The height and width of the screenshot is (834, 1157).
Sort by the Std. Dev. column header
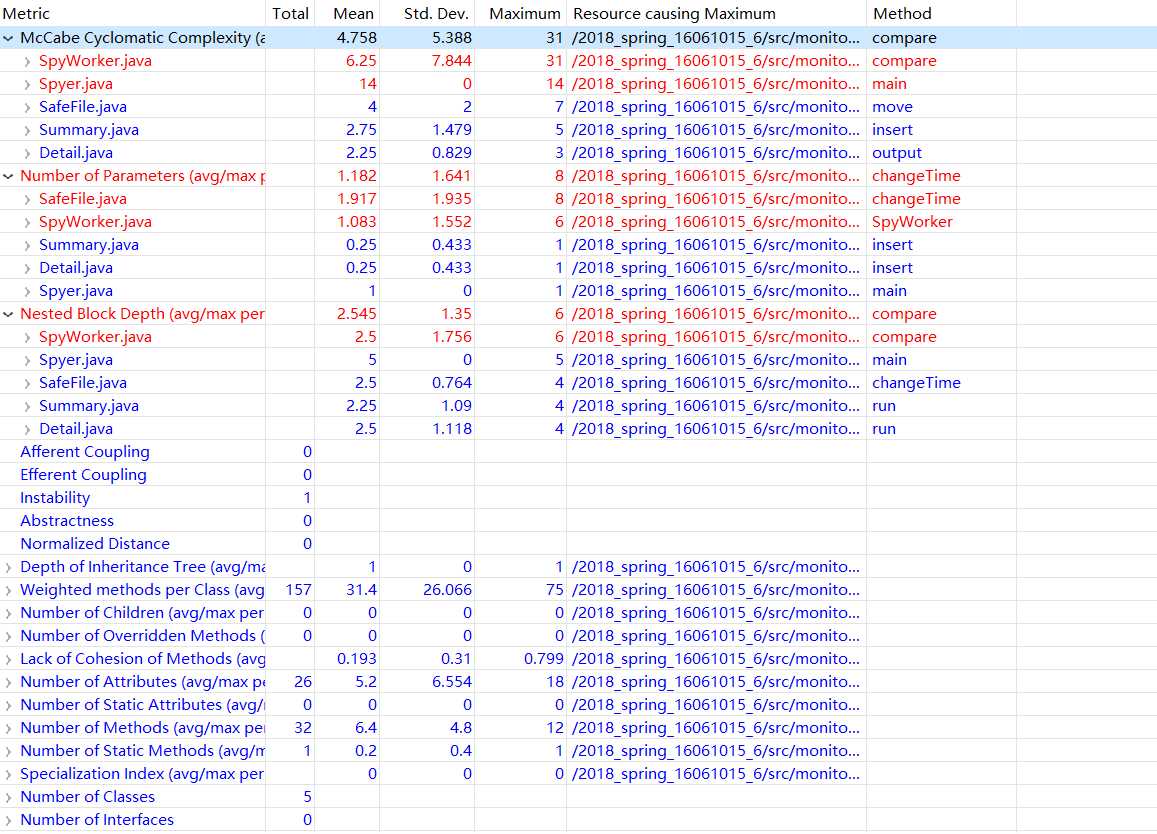point(427,13)
